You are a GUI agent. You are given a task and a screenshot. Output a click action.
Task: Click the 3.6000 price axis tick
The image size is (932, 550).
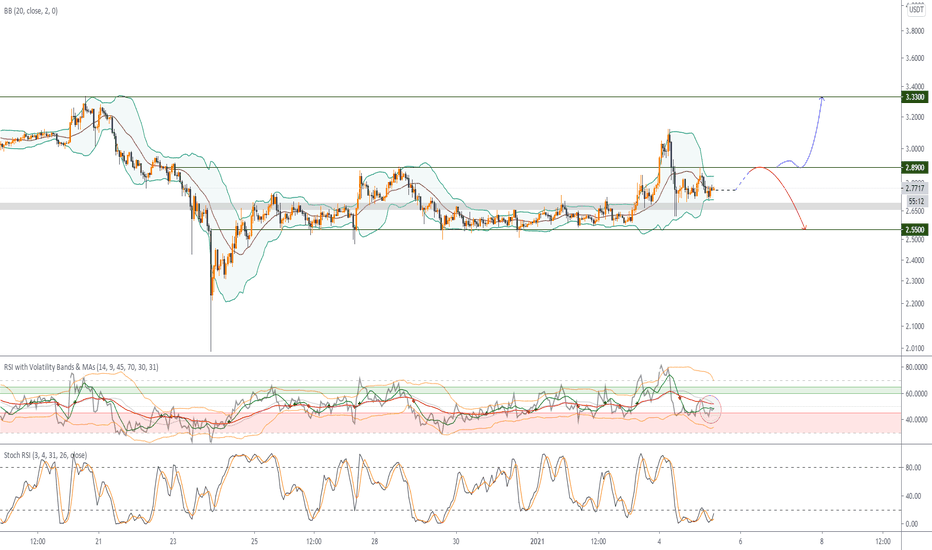(915, 58)
